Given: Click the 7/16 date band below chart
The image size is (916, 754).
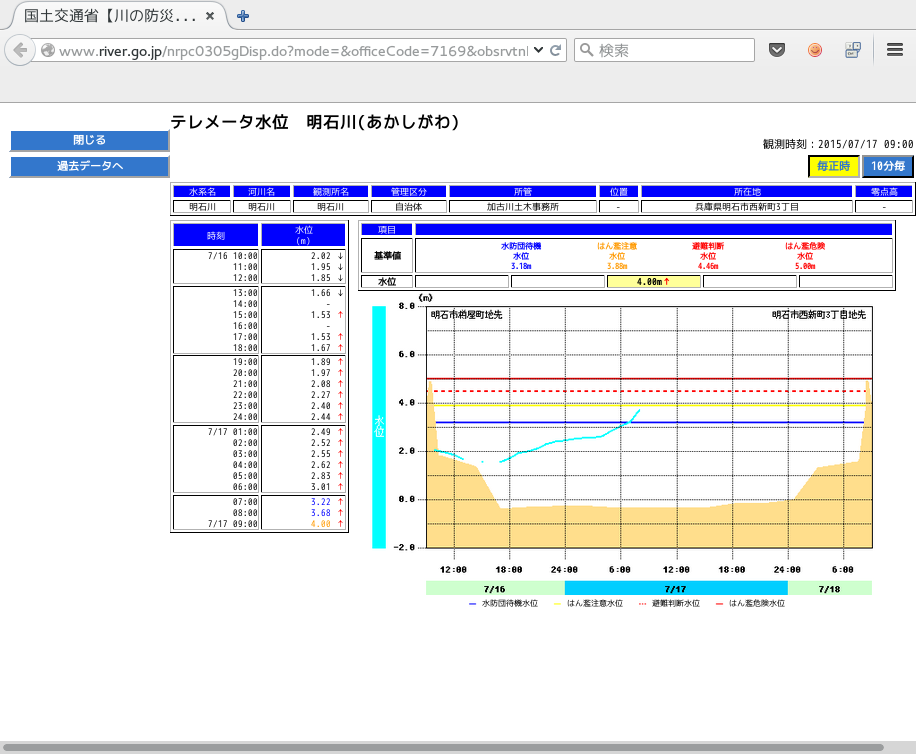Looking at the screenshot, I should 495,589.
